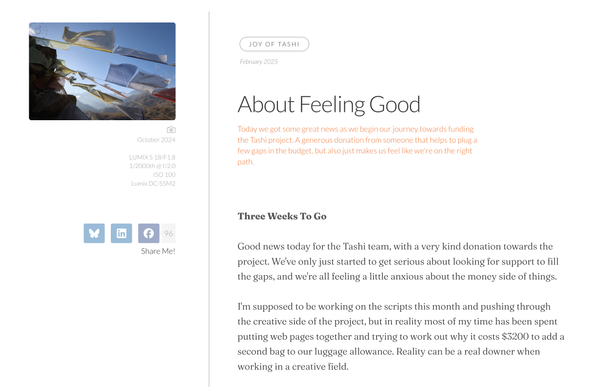Screen dimensions: 594x387
Task: Click the camera icon below the photo
Action: pos(171,130)
